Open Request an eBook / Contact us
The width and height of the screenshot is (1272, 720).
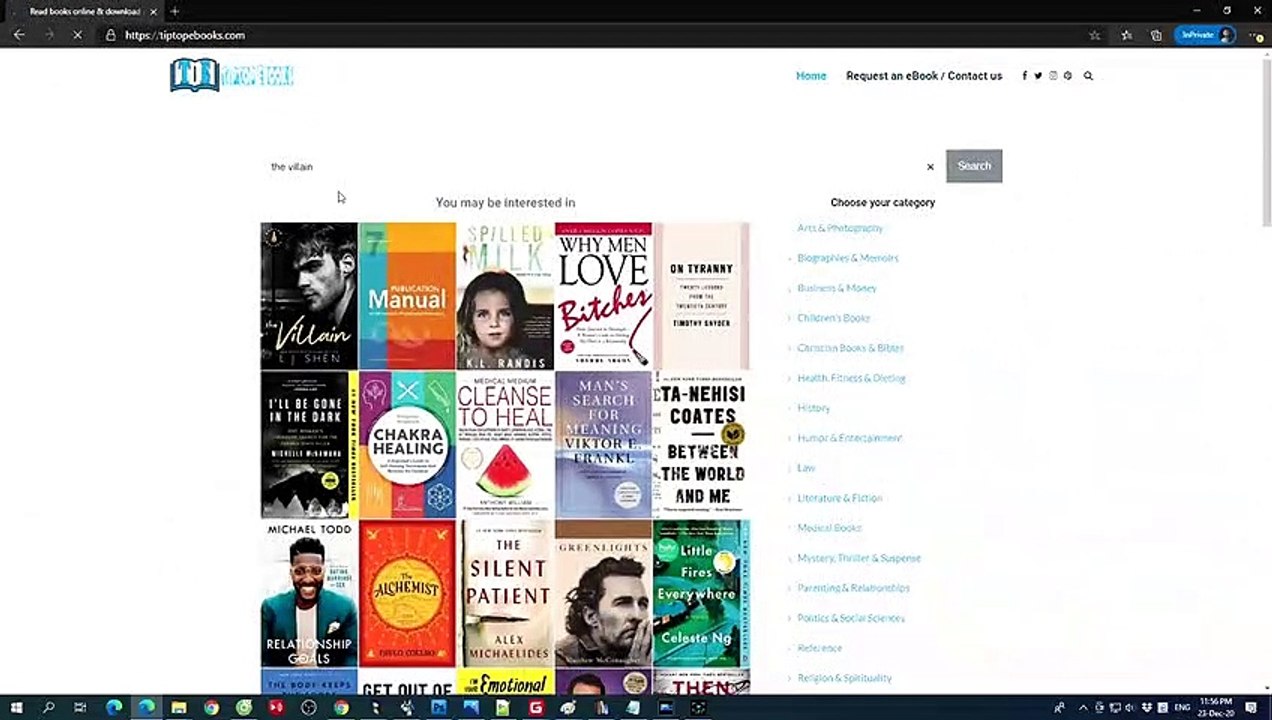pos(924,76)
